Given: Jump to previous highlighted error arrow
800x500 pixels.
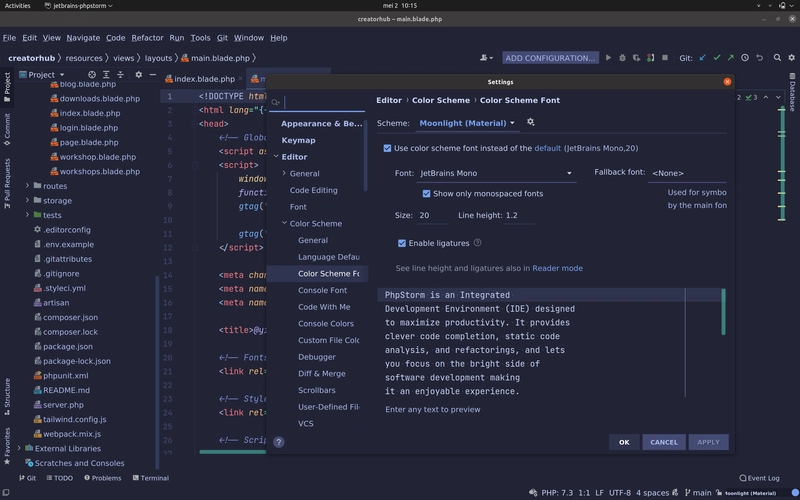Looking at the screenshot, I should coord(766,97).
